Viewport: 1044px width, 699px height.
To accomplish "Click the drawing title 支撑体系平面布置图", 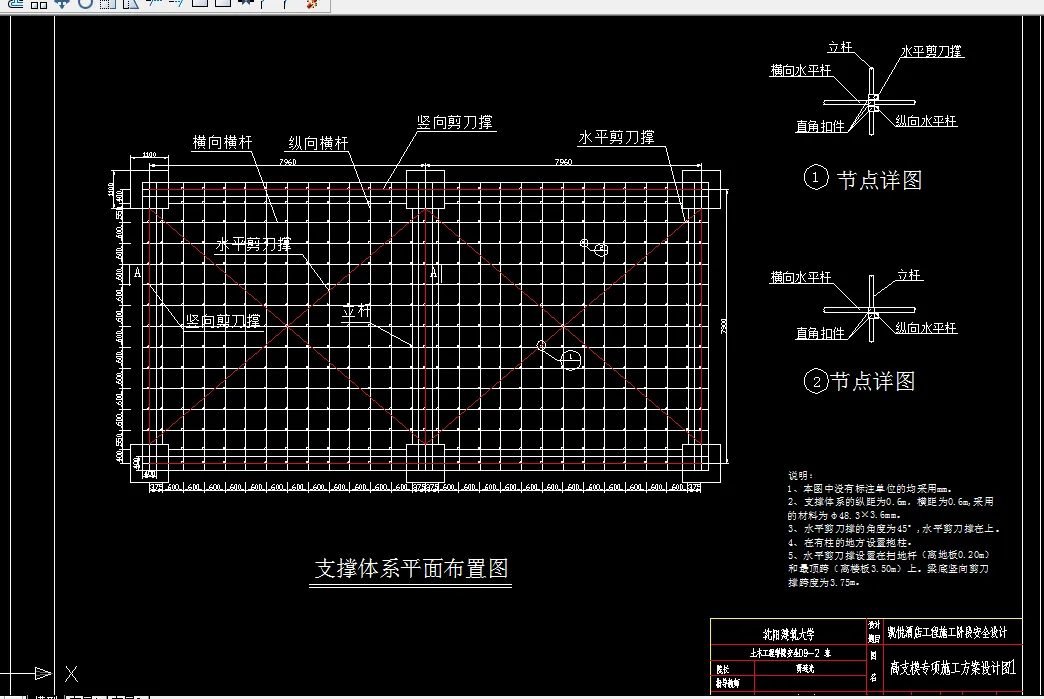I will (409, 566).
